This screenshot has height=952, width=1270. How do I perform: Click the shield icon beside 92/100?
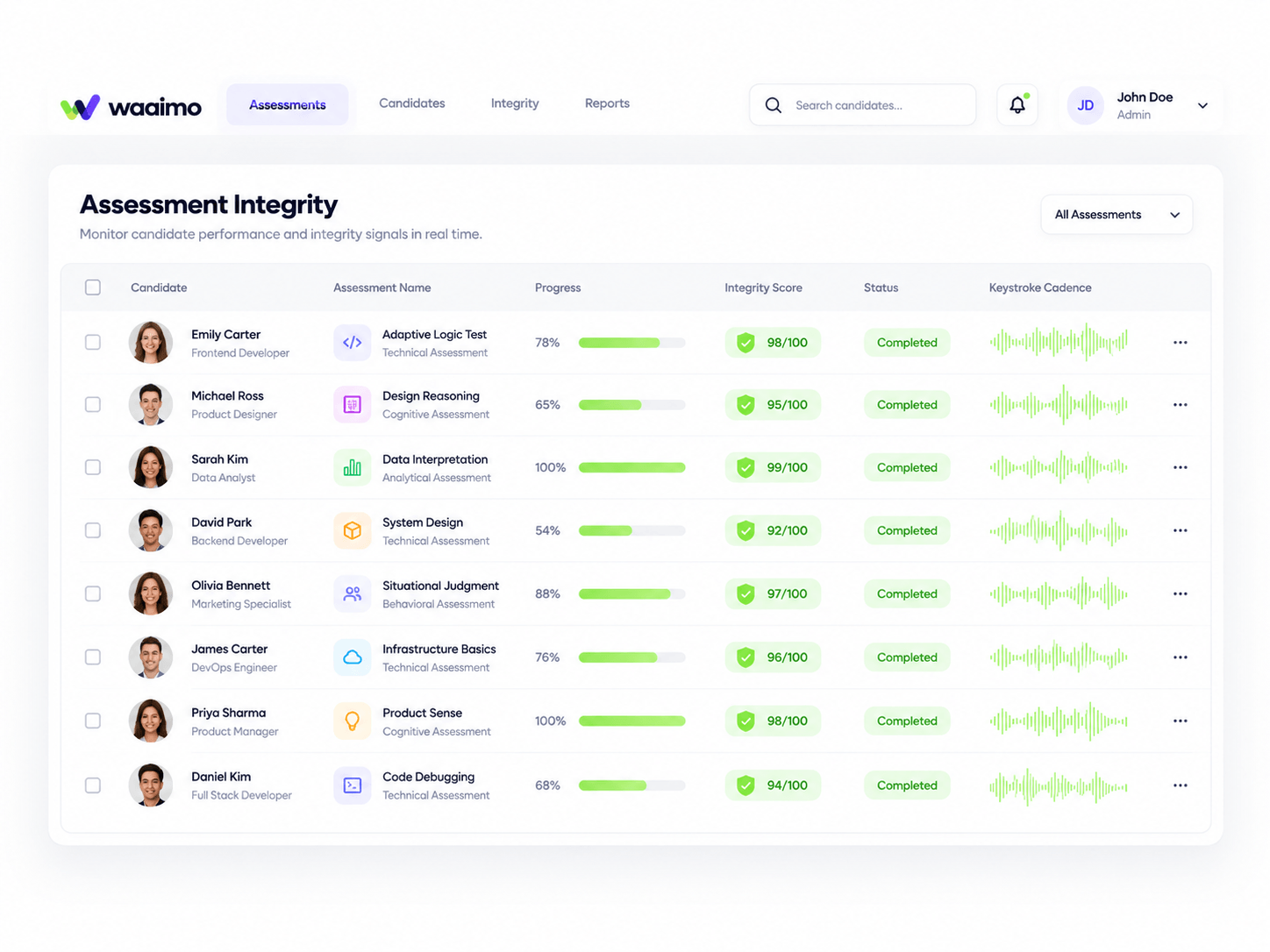click(x=746, y=531)
